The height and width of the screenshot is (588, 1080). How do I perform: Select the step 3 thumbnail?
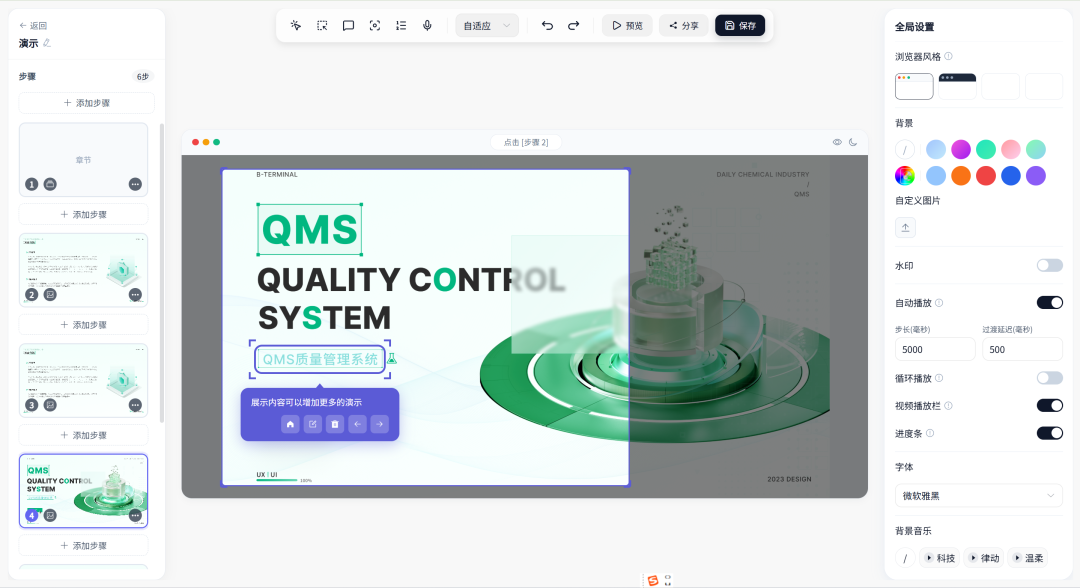(x=83, y=380)
